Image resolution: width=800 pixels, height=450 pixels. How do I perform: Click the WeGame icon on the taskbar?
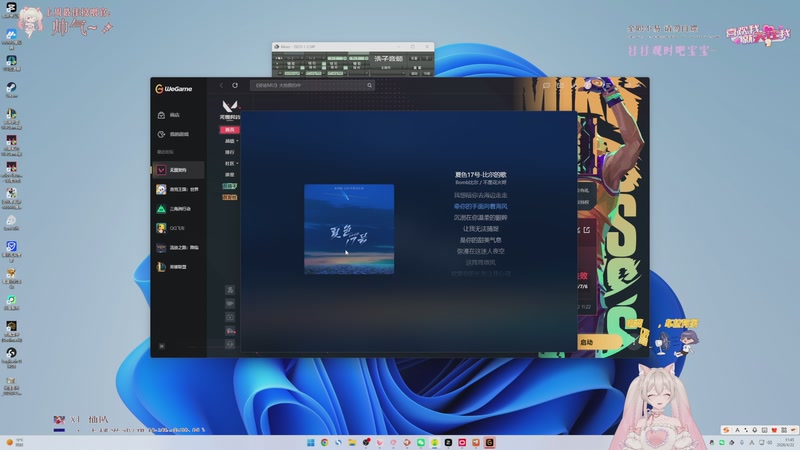tap(489, 442)
